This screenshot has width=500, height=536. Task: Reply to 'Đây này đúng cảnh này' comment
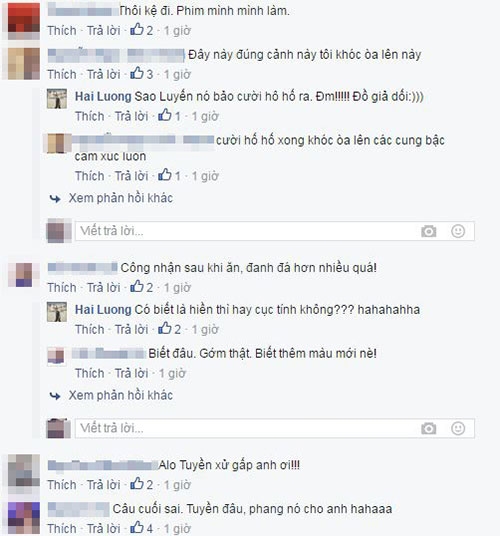coord(104,74)
